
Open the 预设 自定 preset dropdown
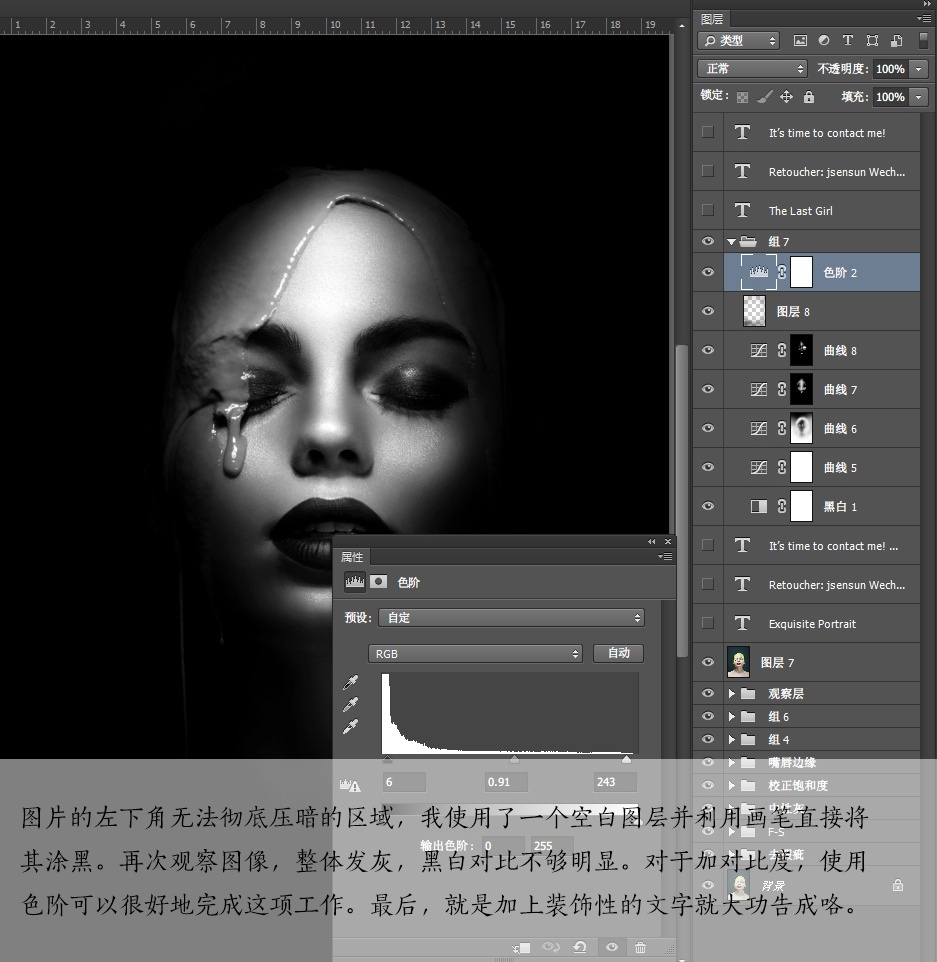pos(511,618)
